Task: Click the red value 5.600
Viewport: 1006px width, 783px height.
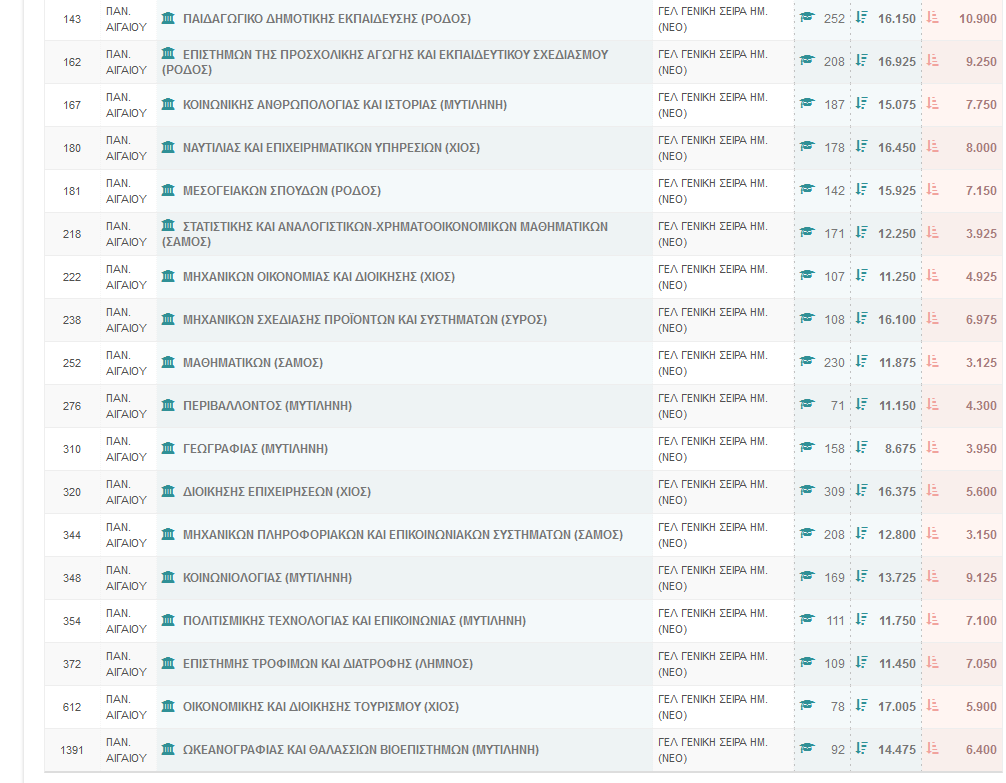Action: (x=981, y=492)
